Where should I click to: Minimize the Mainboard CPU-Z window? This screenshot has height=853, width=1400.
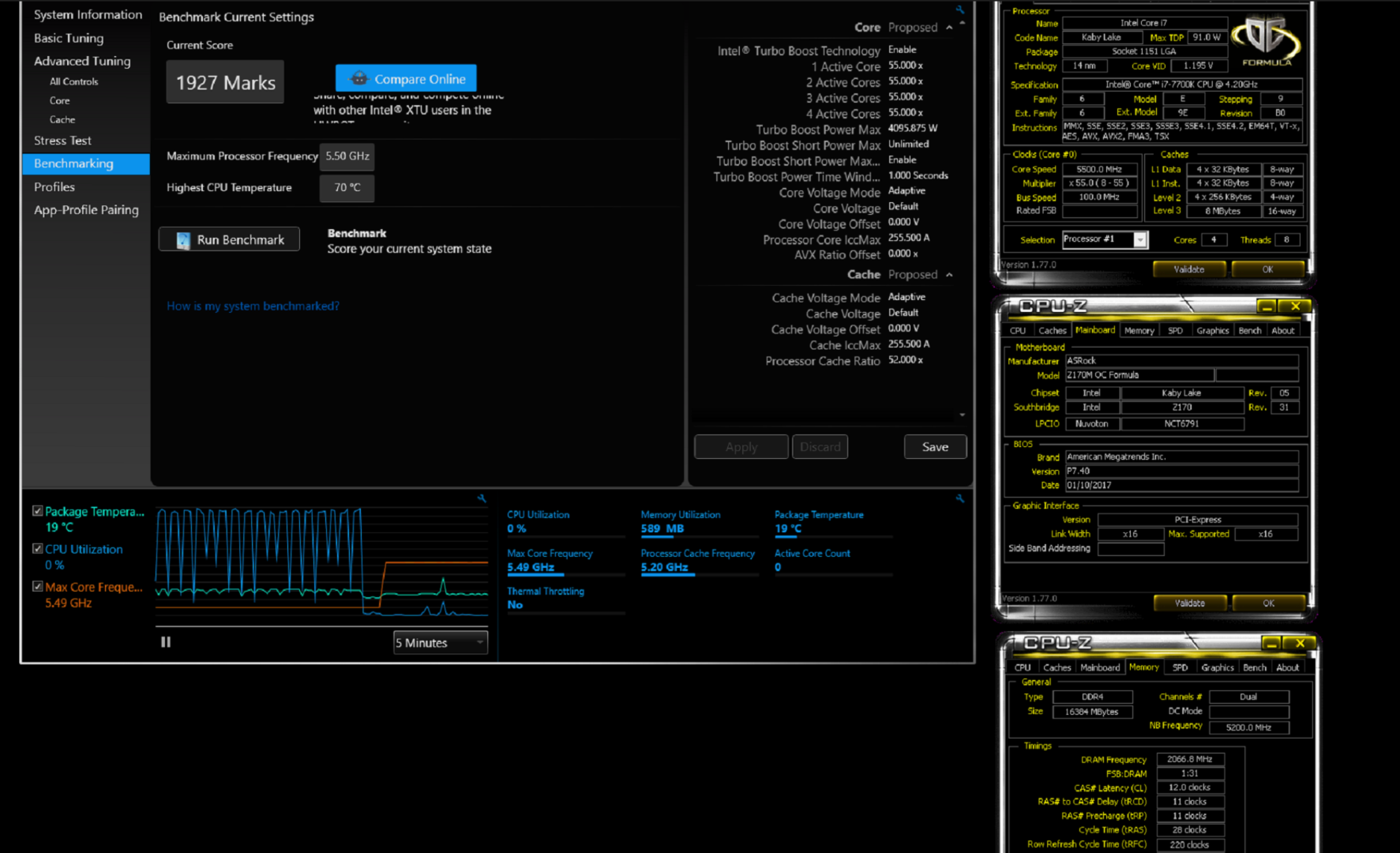1266,306
